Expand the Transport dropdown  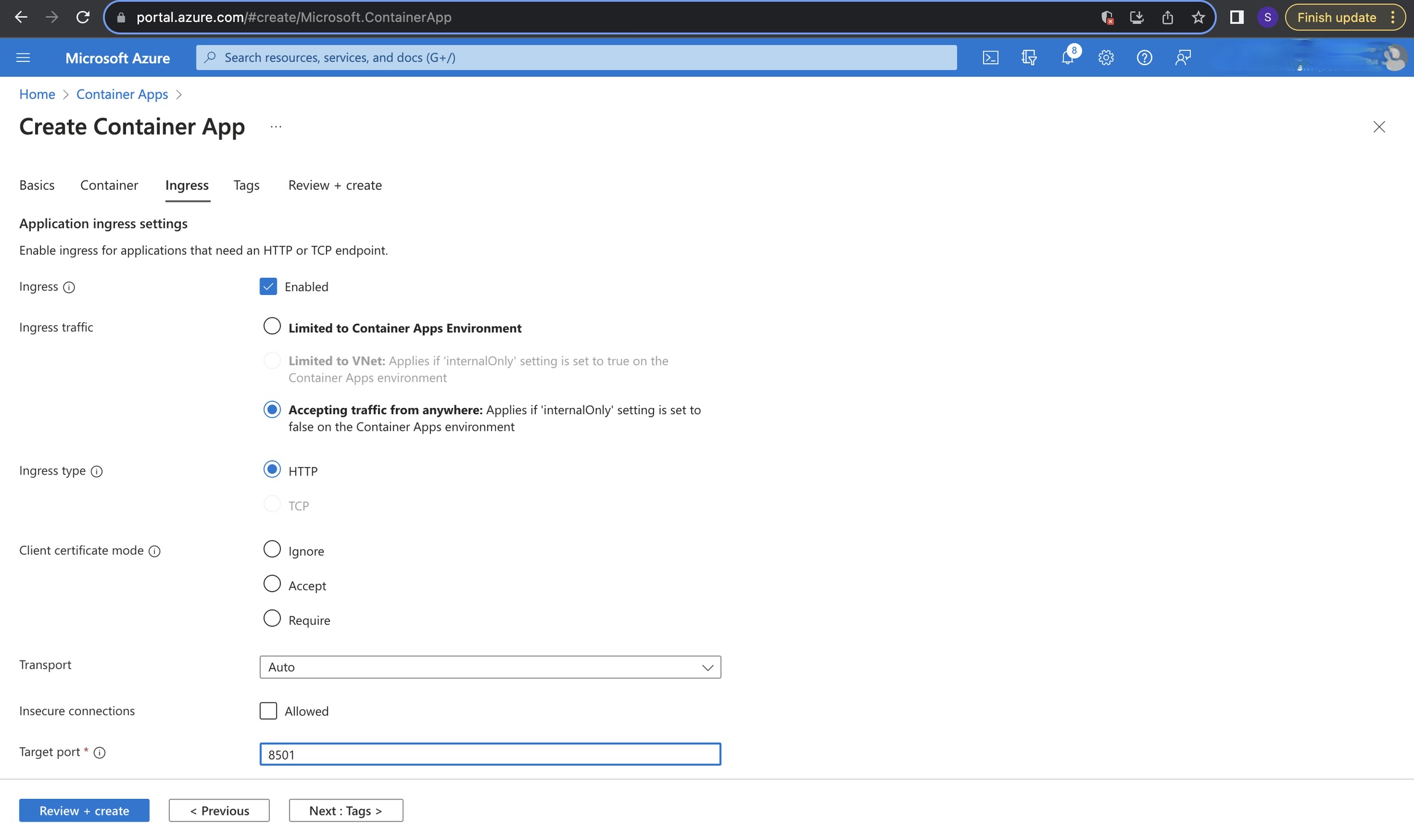click(490, 667)
